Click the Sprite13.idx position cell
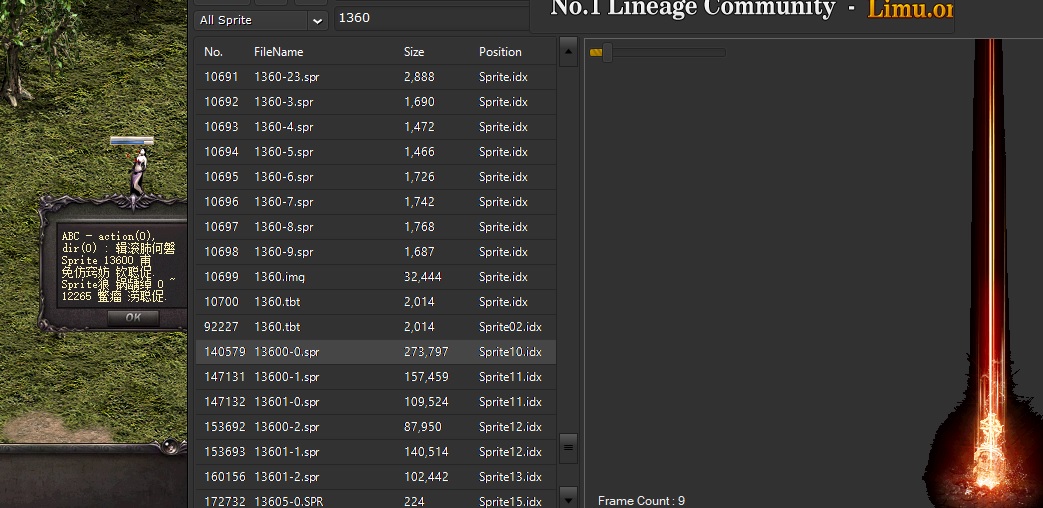 pyautogui.click(x=510, y=477)
